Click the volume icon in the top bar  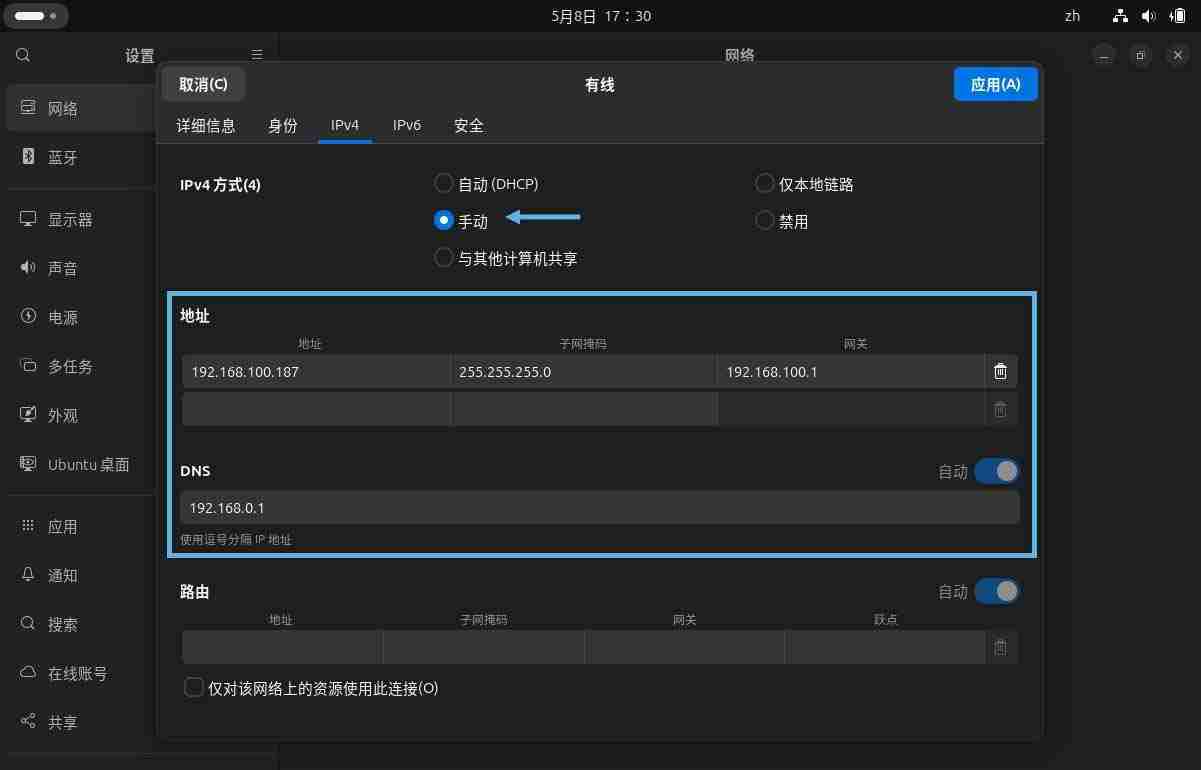coord(1148,15)
